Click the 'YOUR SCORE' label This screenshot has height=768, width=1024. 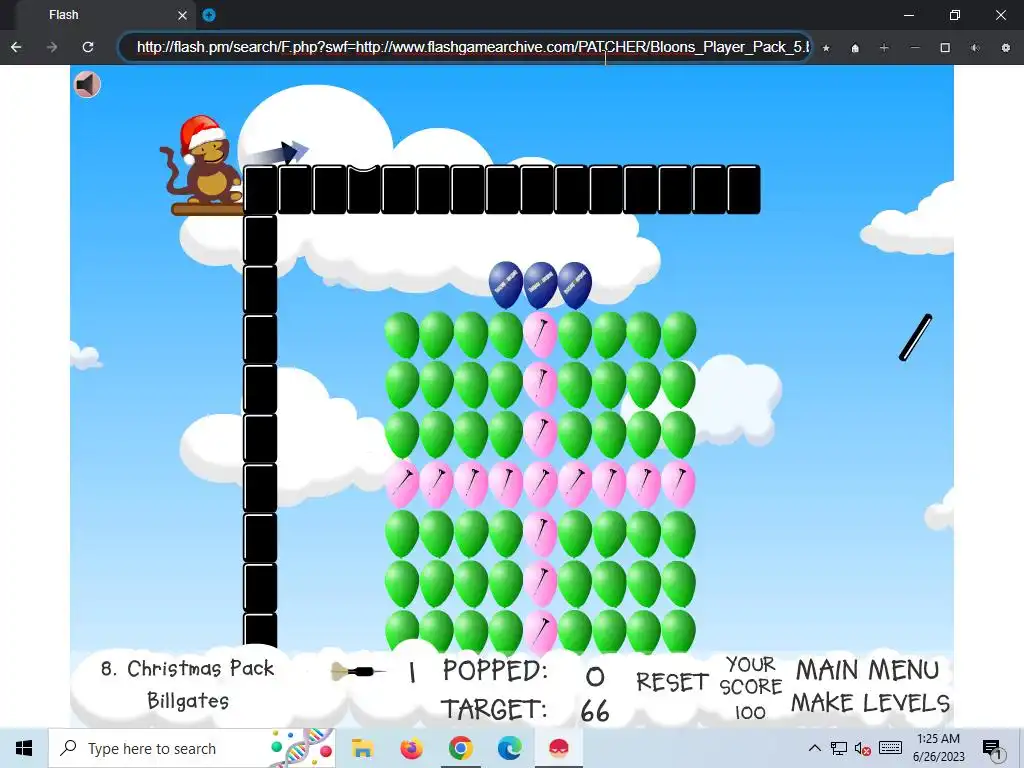coord(750,676)
